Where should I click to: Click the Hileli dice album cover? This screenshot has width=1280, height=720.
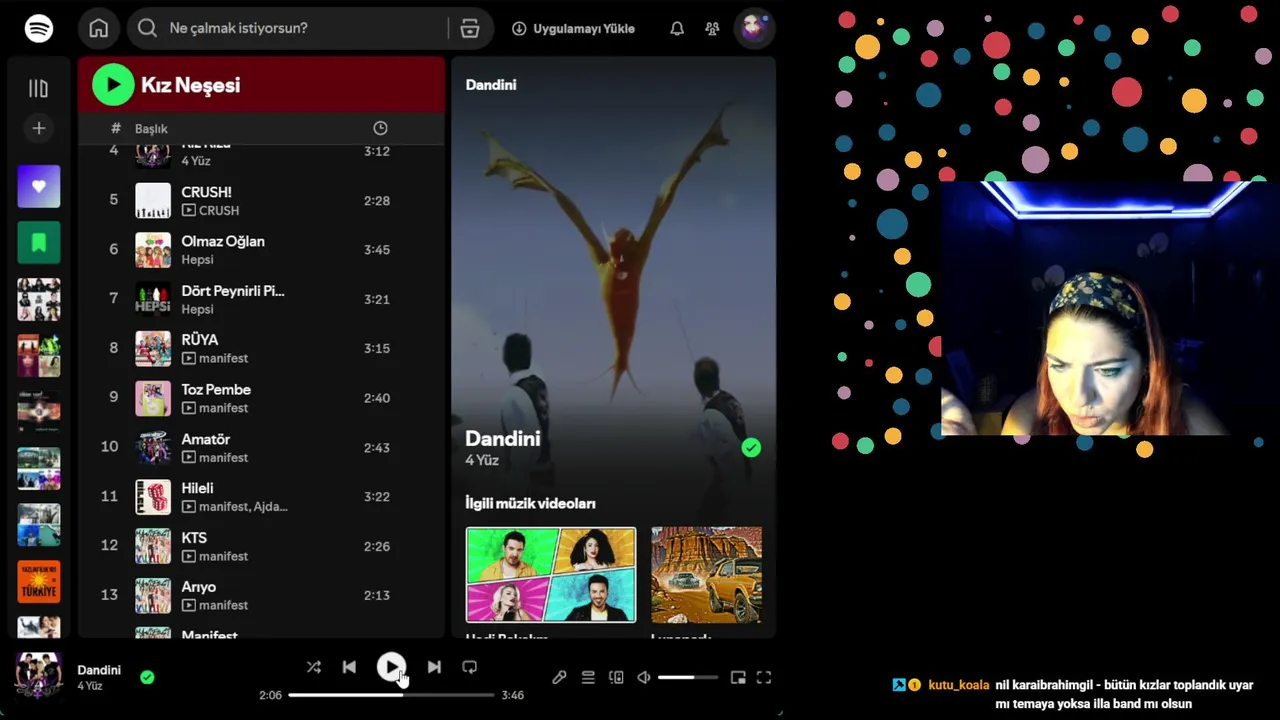pos(153,496)
